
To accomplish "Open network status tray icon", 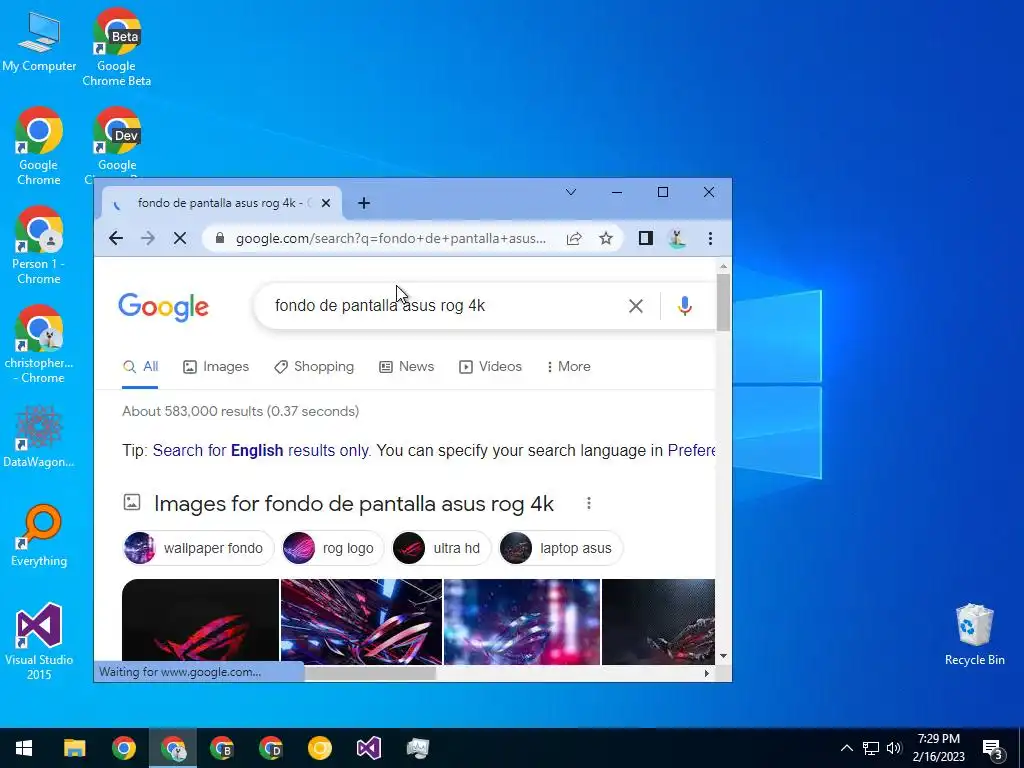I will coord(871,748).
